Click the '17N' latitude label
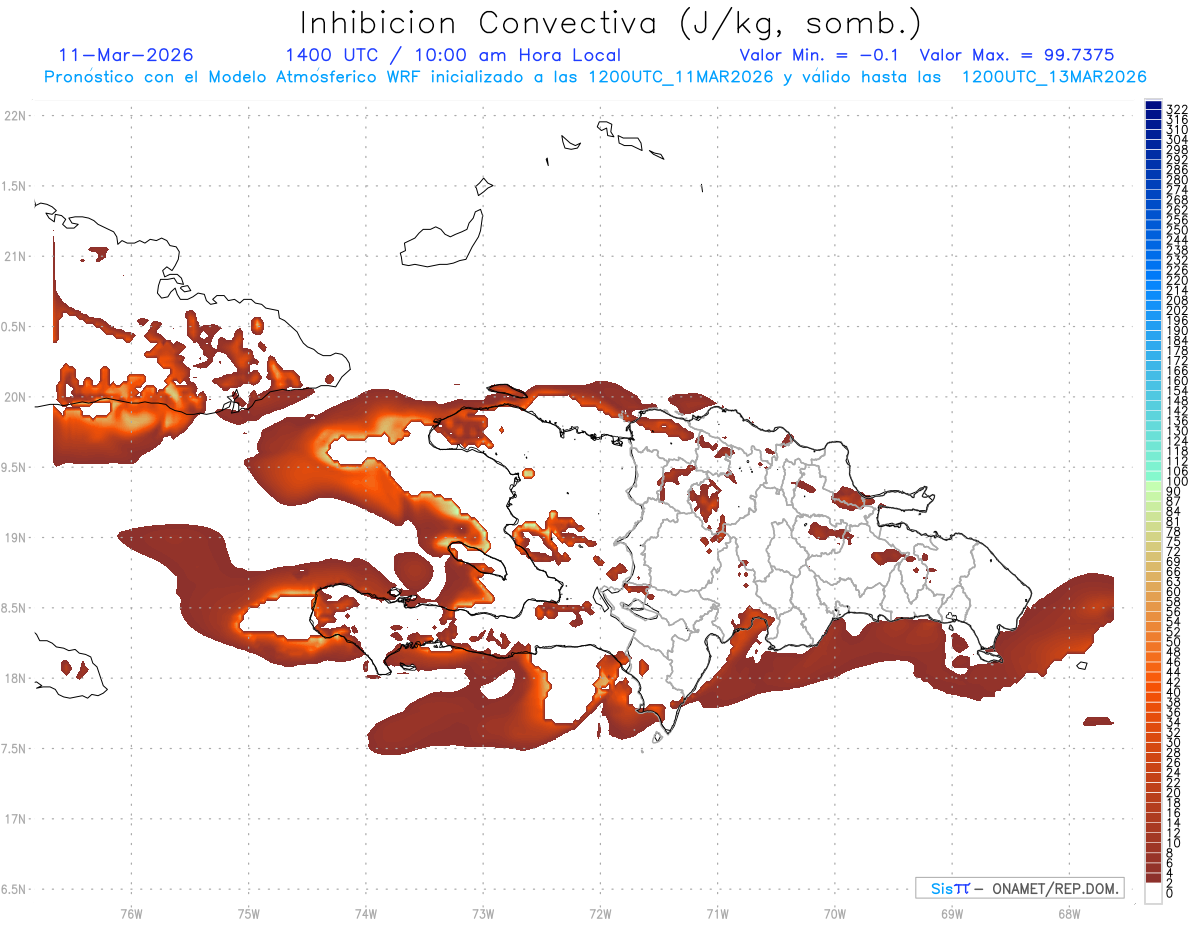The height and width of the screenshot is (927, 1200). point(15,819)
